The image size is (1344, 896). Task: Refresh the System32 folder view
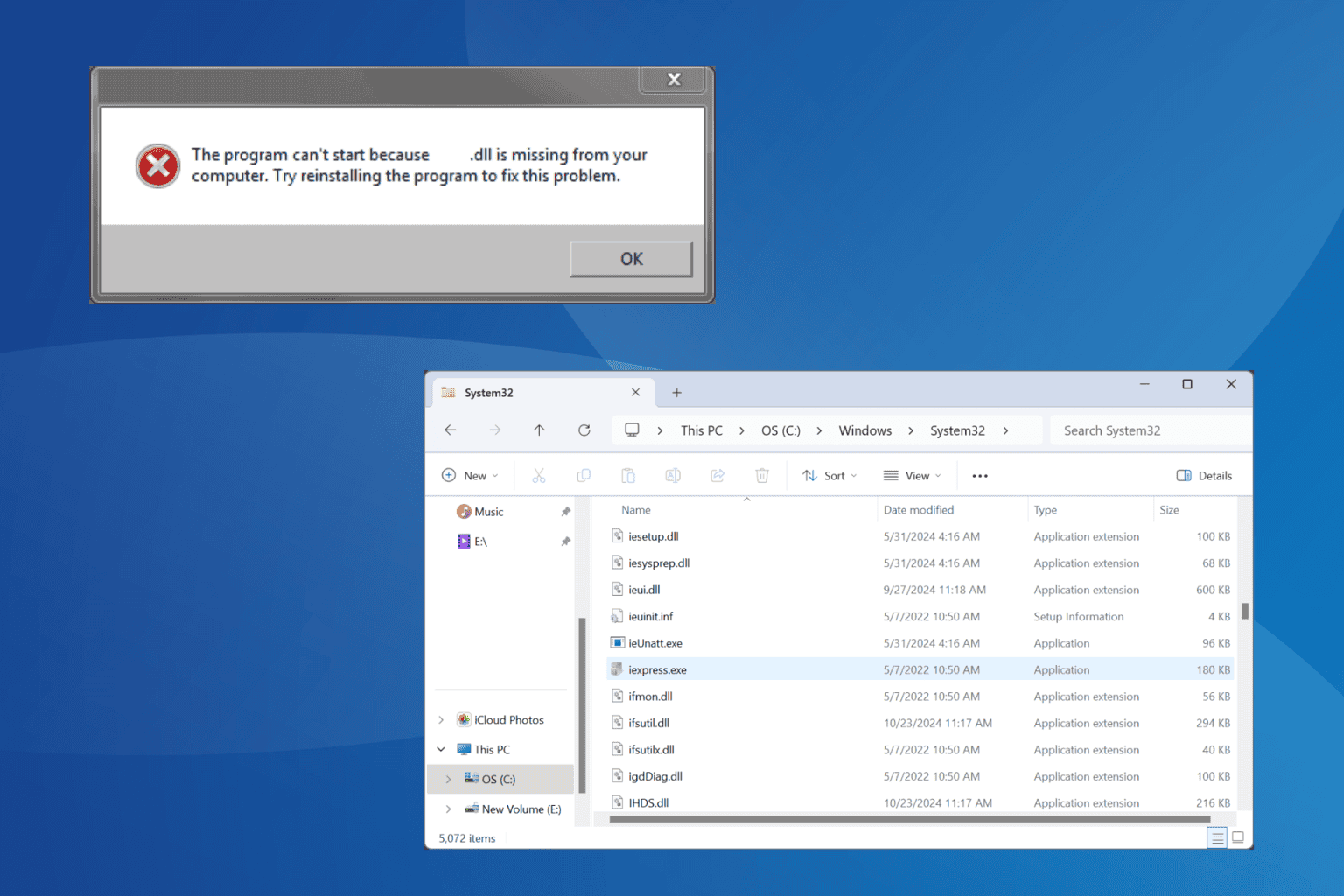point(584,430)
